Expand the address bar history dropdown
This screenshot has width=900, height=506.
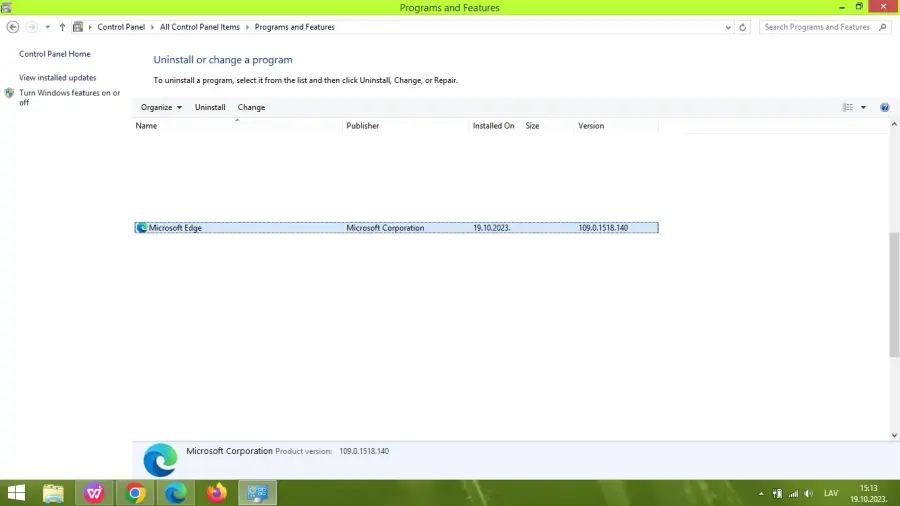728,27
